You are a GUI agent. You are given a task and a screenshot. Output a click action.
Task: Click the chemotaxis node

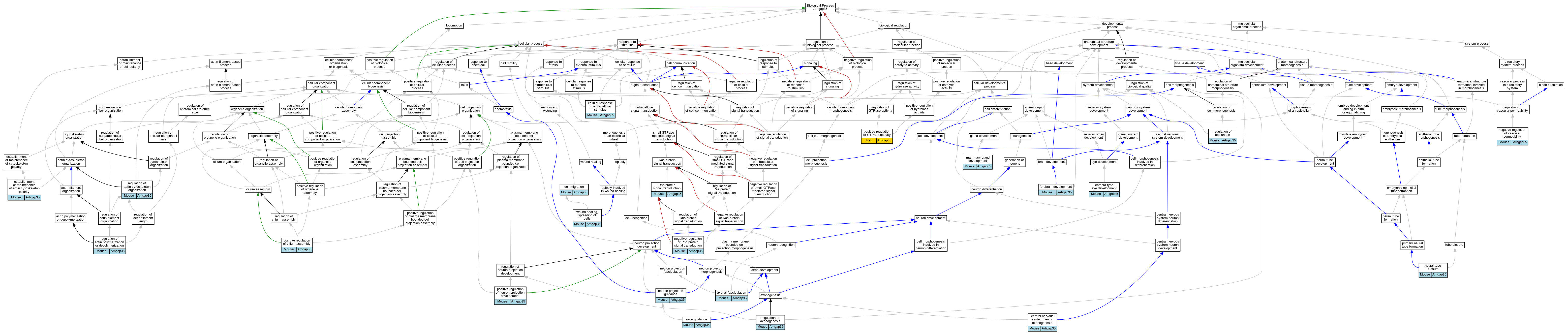click(503, 109)
